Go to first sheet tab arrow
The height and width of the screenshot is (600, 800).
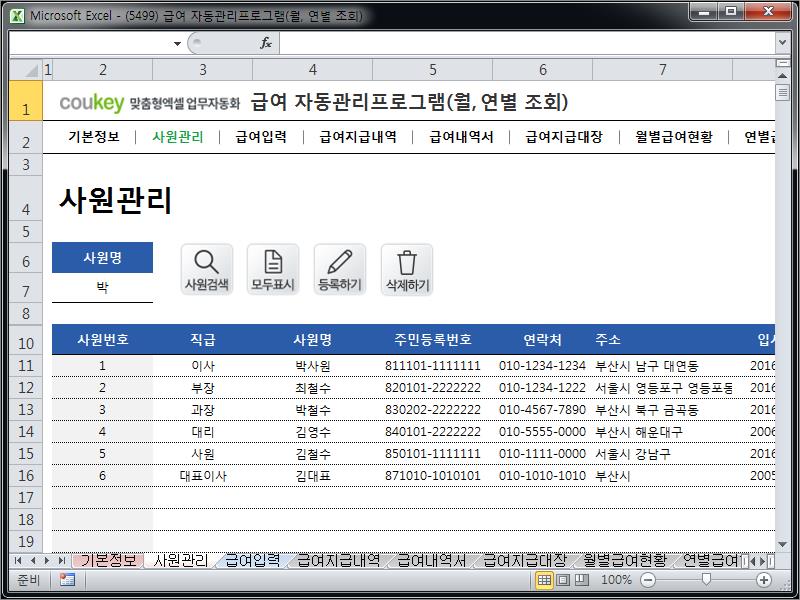tap(18, 561)
